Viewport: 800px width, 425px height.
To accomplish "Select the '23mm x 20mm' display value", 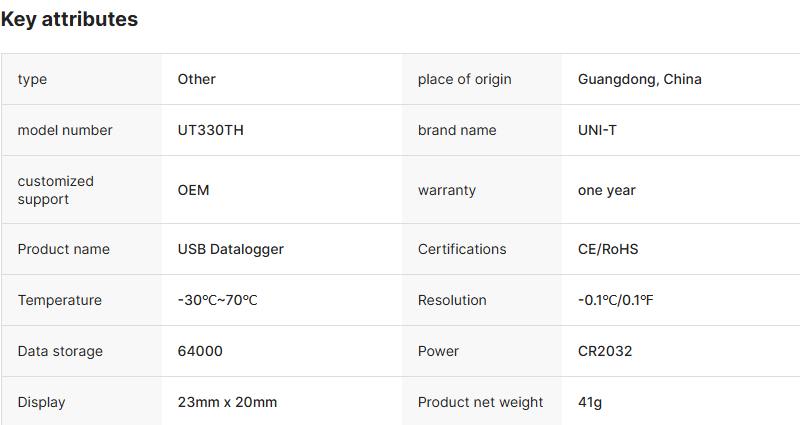I will (227, 402).
